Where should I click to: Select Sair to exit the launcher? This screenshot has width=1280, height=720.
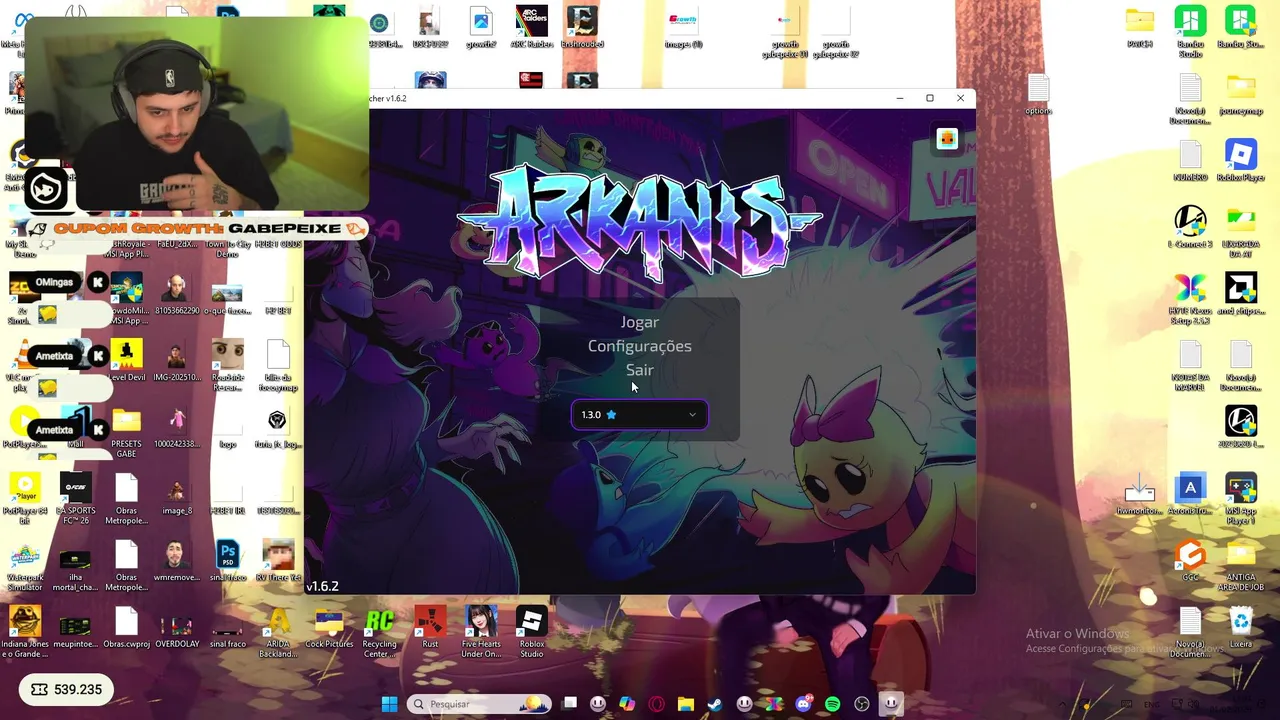pyautogui.click(x=639, y=370)
